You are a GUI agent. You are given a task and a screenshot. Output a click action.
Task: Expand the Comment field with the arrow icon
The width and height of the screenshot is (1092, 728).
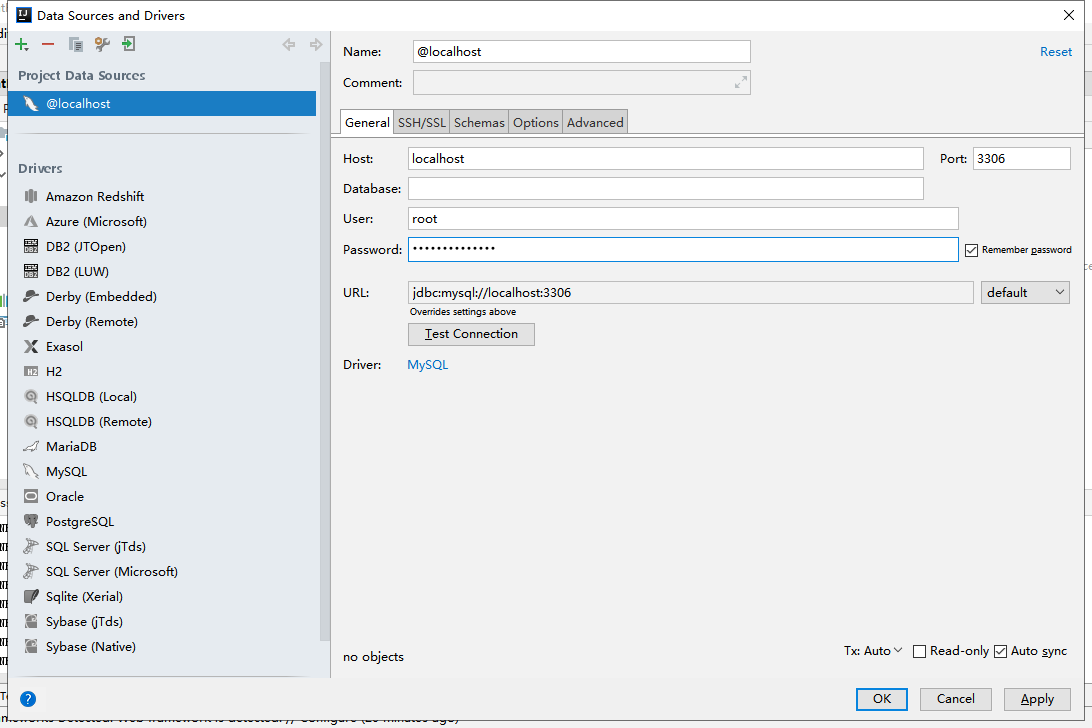(741, 82)
